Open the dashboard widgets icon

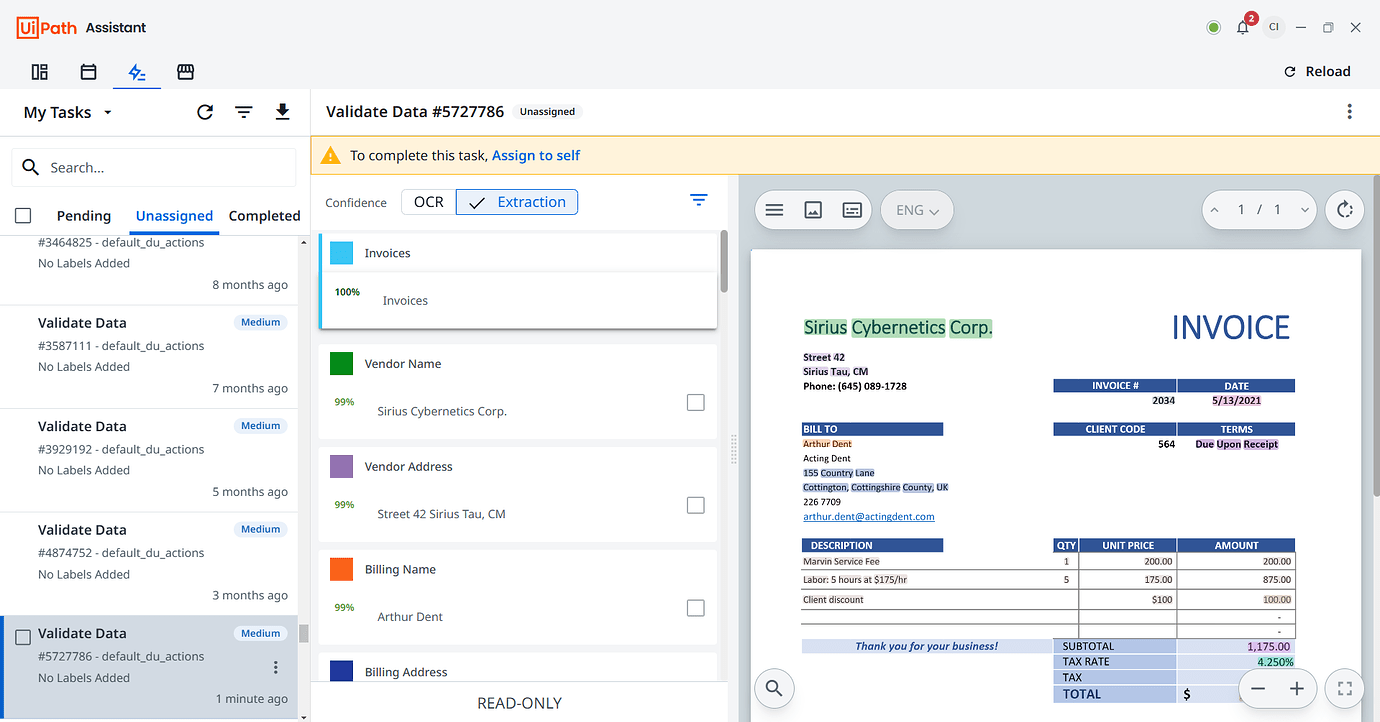coord(39,72)
